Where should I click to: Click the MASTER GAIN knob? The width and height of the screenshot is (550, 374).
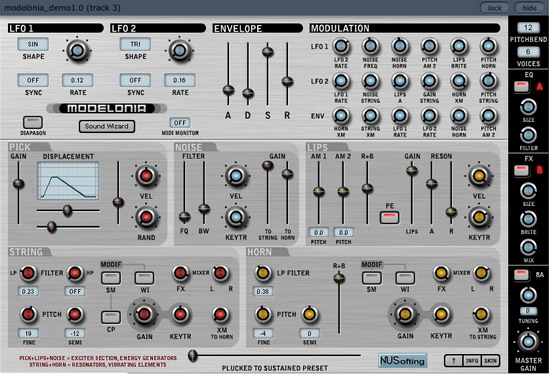528,341
